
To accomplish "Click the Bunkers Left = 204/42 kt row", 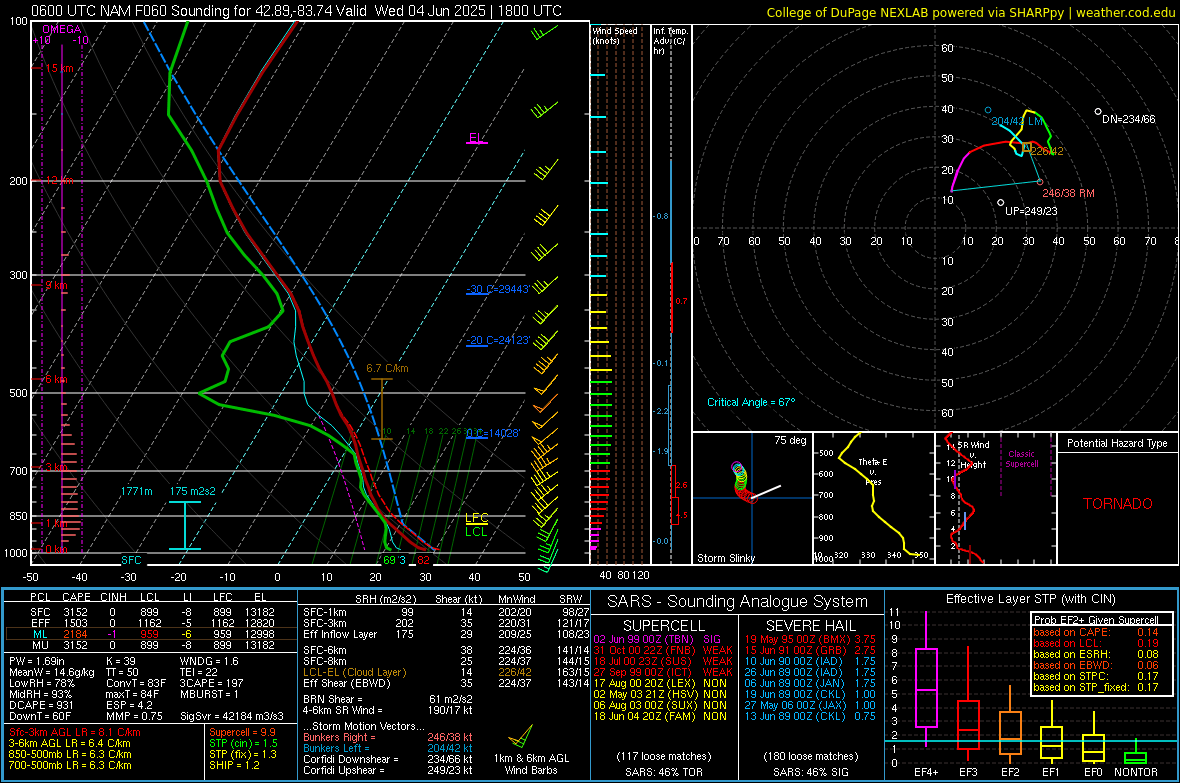I will tap(388, 748).
